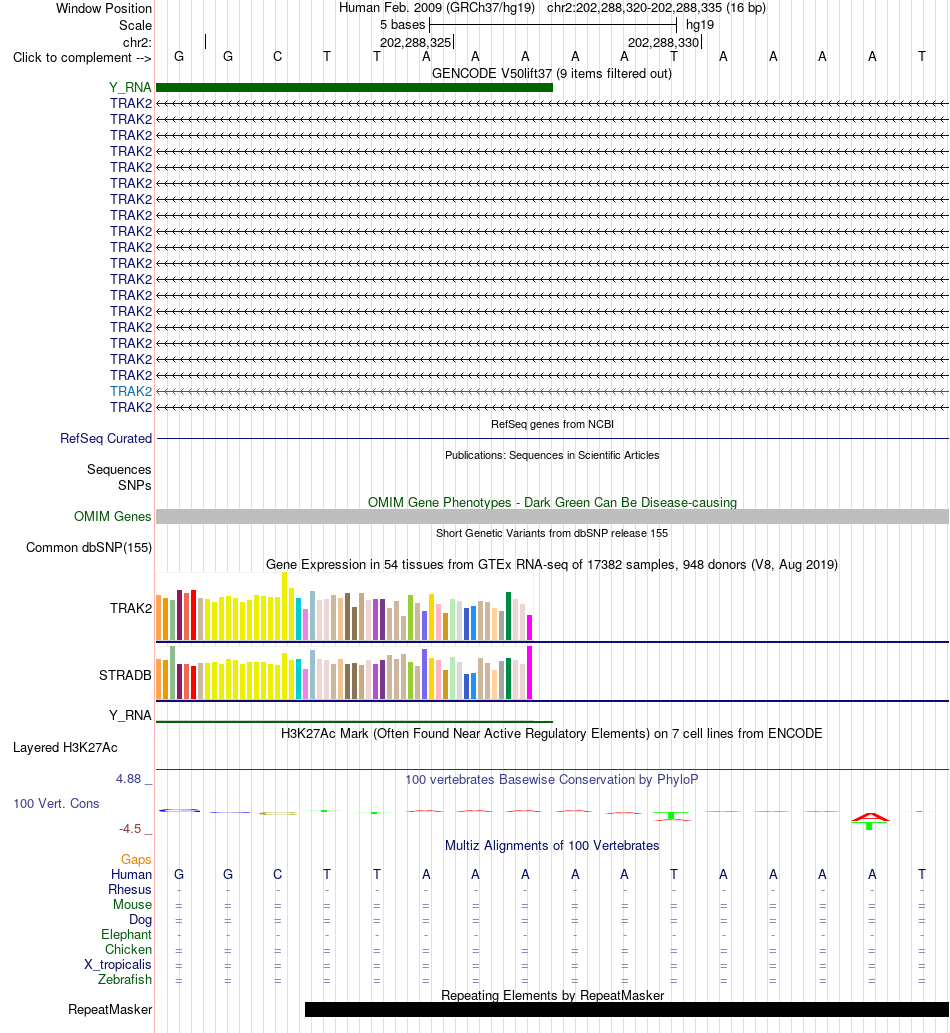Click 'Multiz Alignments of 100 Vertebrates' title
The image size is (950, 1033).
[x=552, y=846]
